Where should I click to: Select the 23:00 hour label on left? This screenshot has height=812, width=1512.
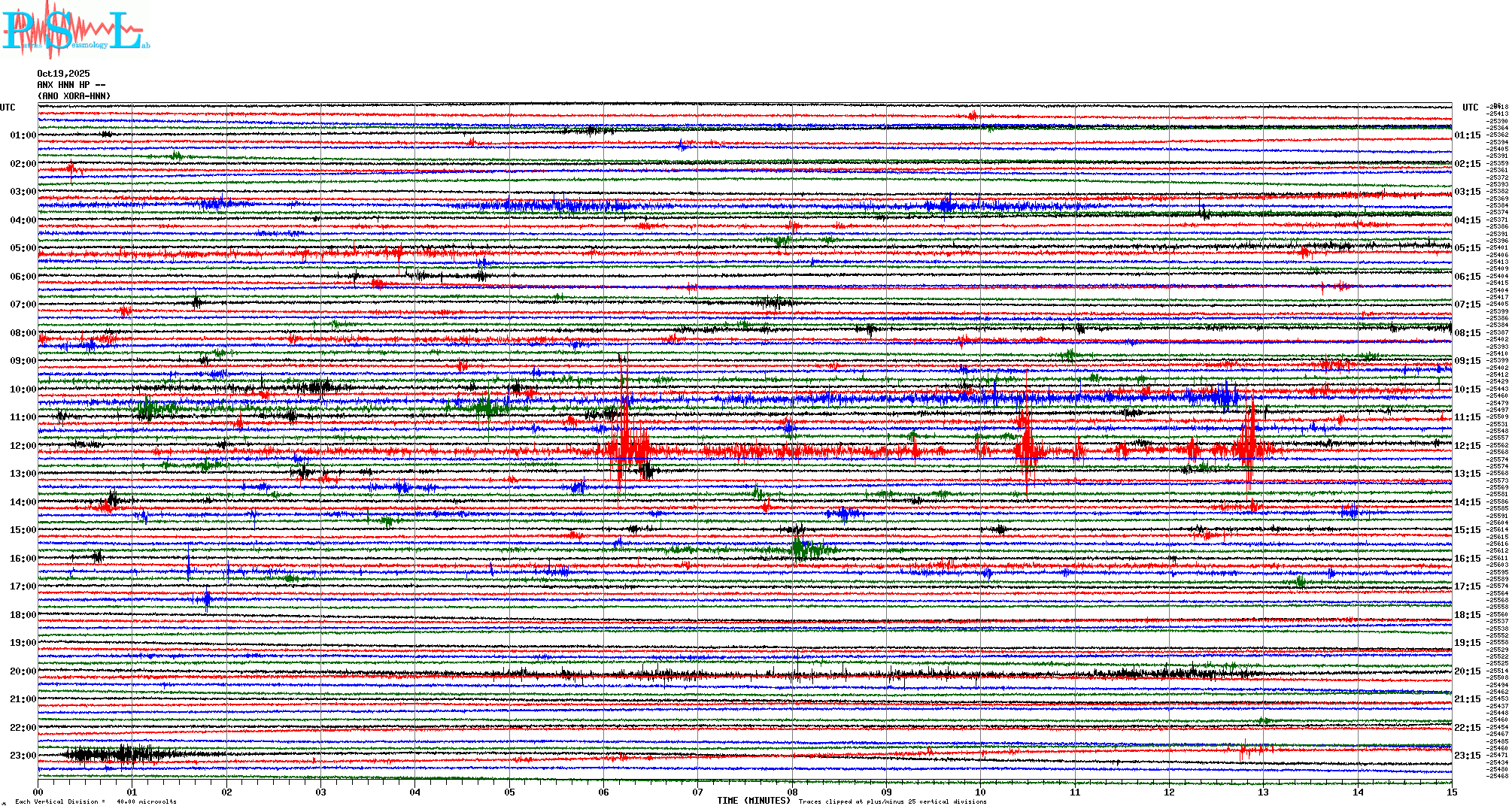coord(23,756)
